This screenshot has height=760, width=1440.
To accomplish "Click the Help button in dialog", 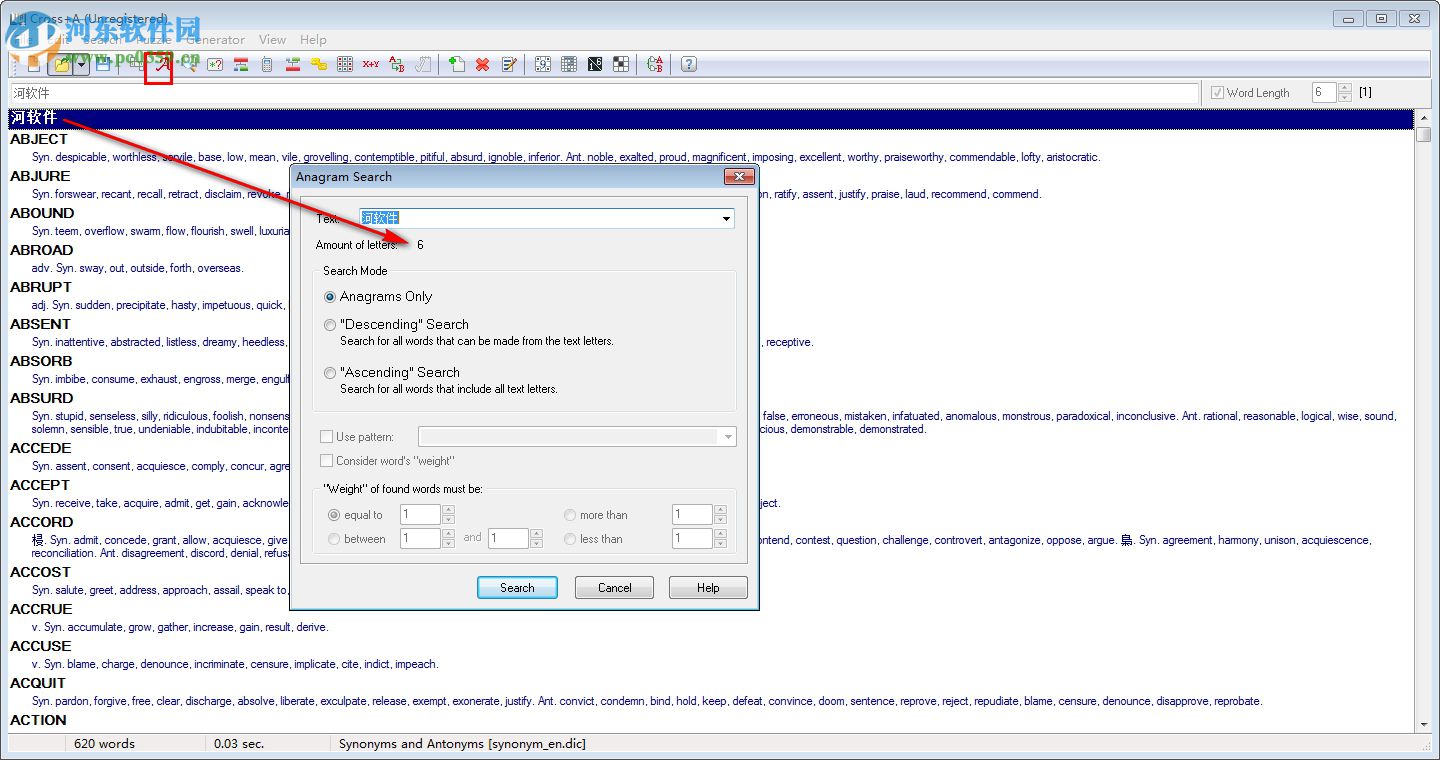I will (708, 588).
